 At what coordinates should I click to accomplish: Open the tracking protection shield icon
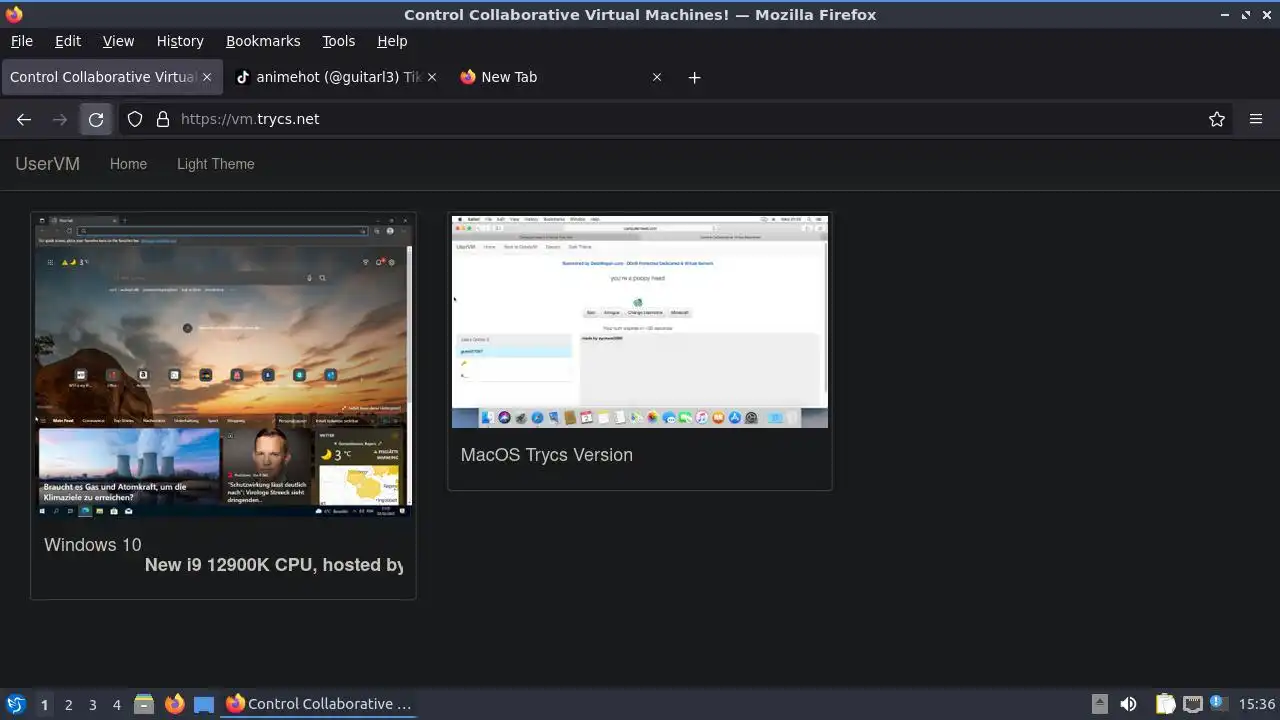point(135,119)
